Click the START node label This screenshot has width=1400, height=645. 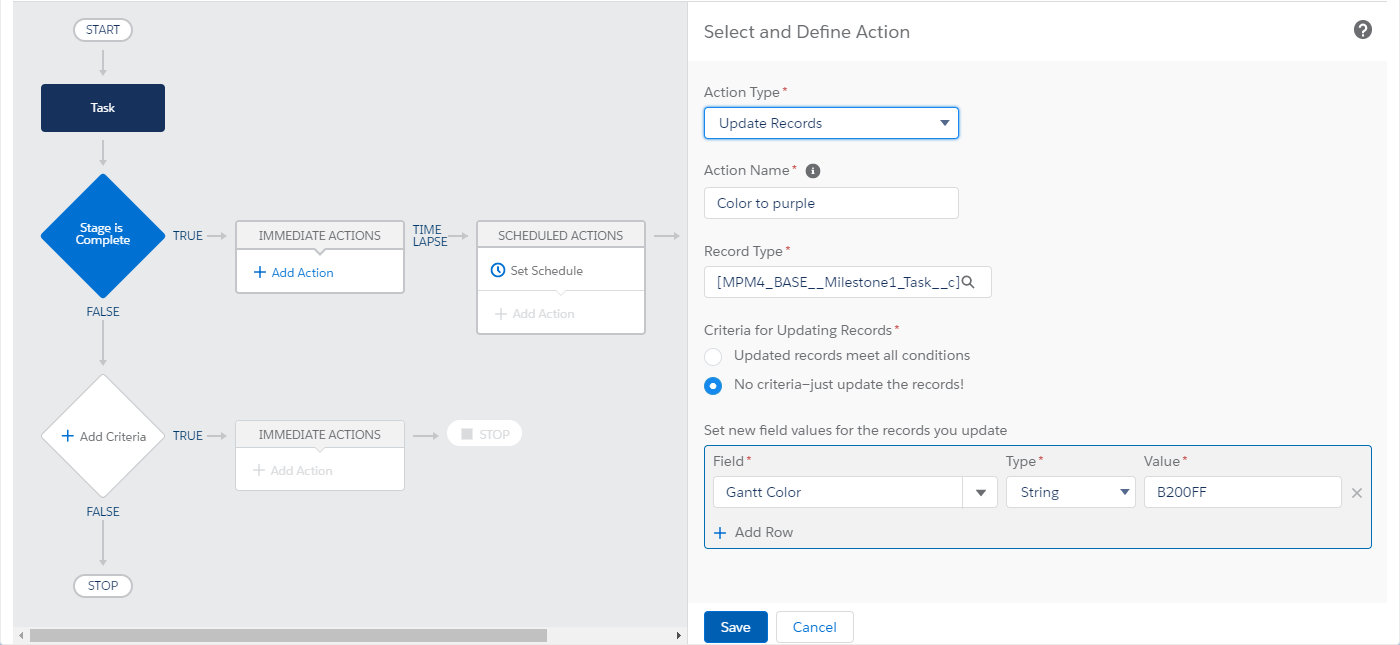[103, 30]
